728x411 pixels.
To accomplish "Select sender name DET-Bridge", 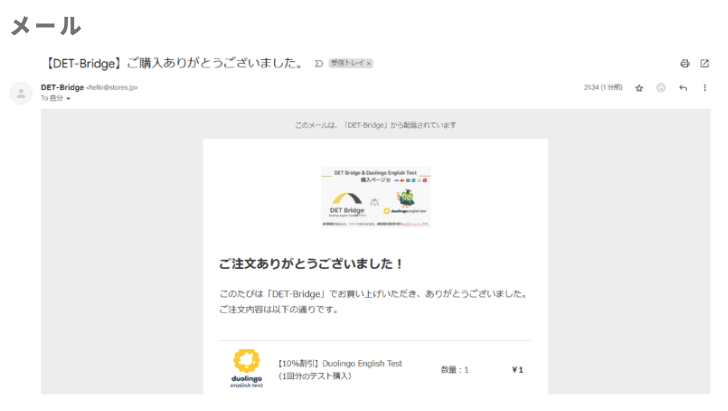I will click(x=62, y=87).
